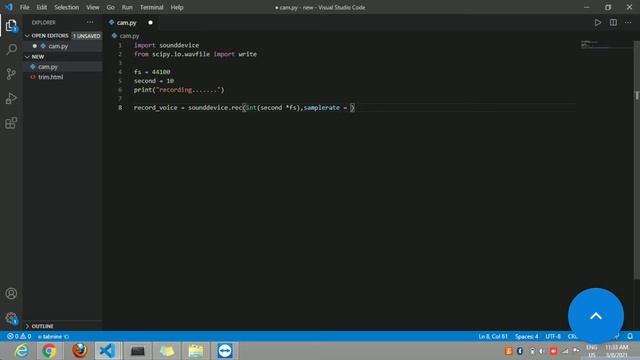Click the blue scroll-up chevron button

point(596,316)
